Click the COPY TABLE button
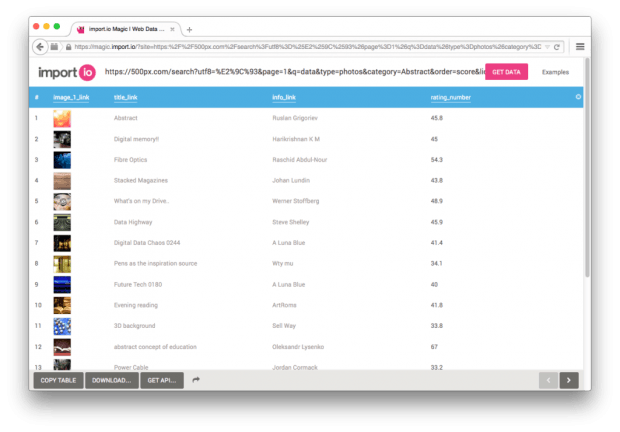This screenshot has height=432, width=620. (58, 380)
